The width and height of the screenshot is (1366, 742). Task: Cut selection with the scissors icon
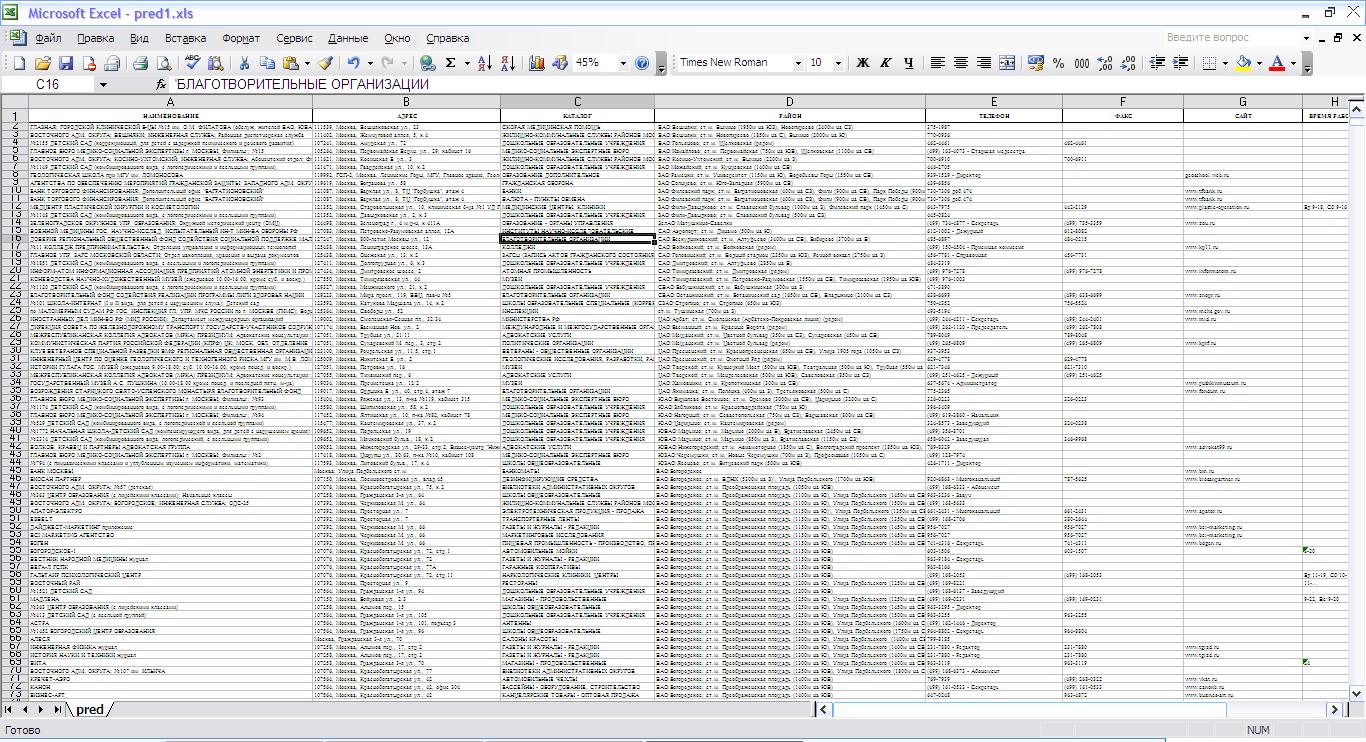tap(244, 62)
